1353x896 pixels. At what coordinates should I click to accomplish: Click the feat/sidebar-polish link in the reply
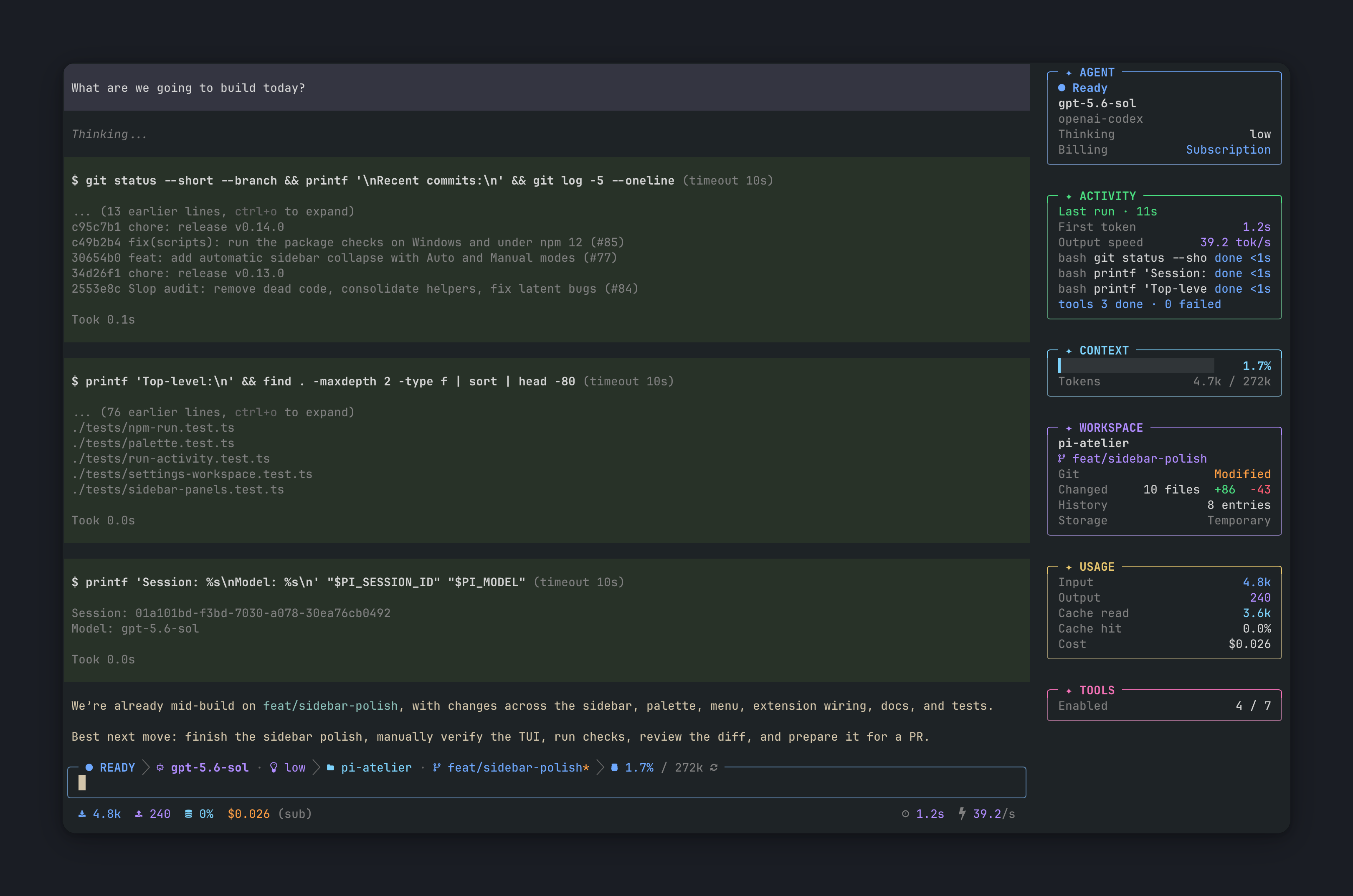click(330, 706)
